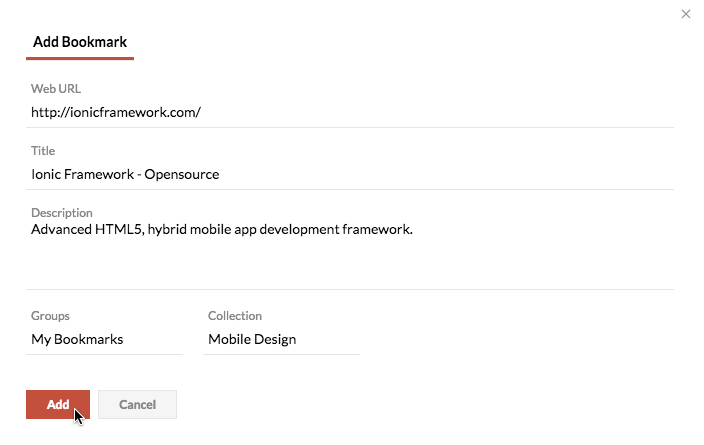
Task: Click the Description field label
Action: (62, 213)
